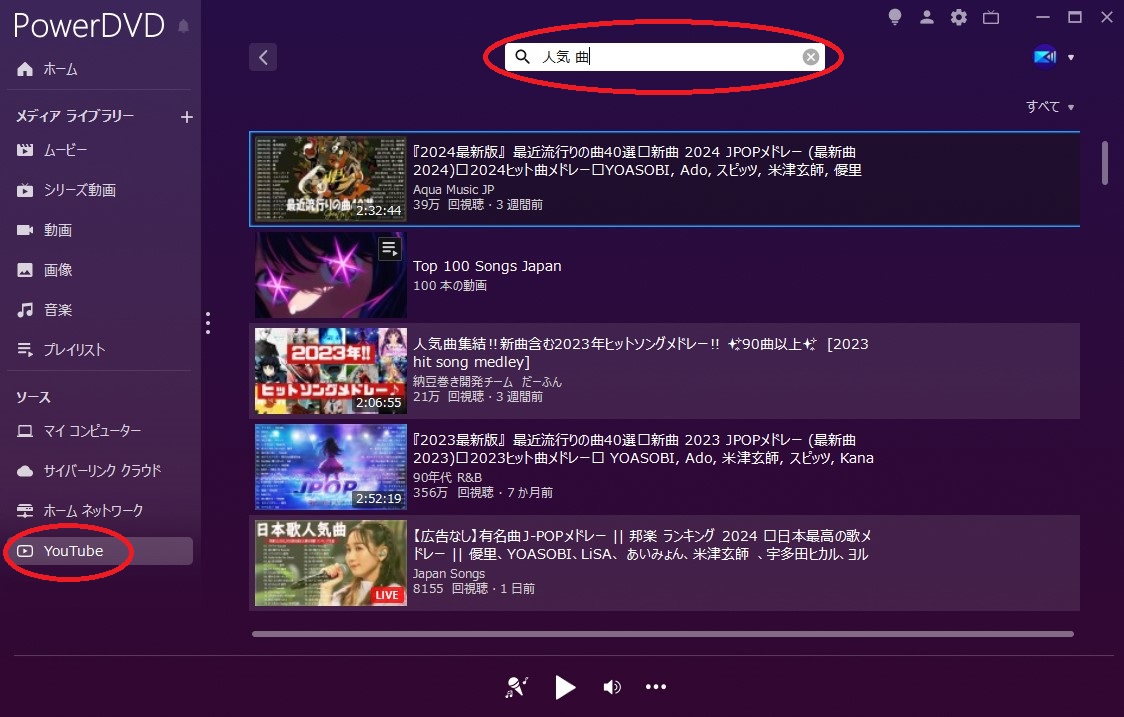Open the 2024最新版 thumbnail with 2:32:44 duration
The image size is (1124, 717).
point(330,179)
